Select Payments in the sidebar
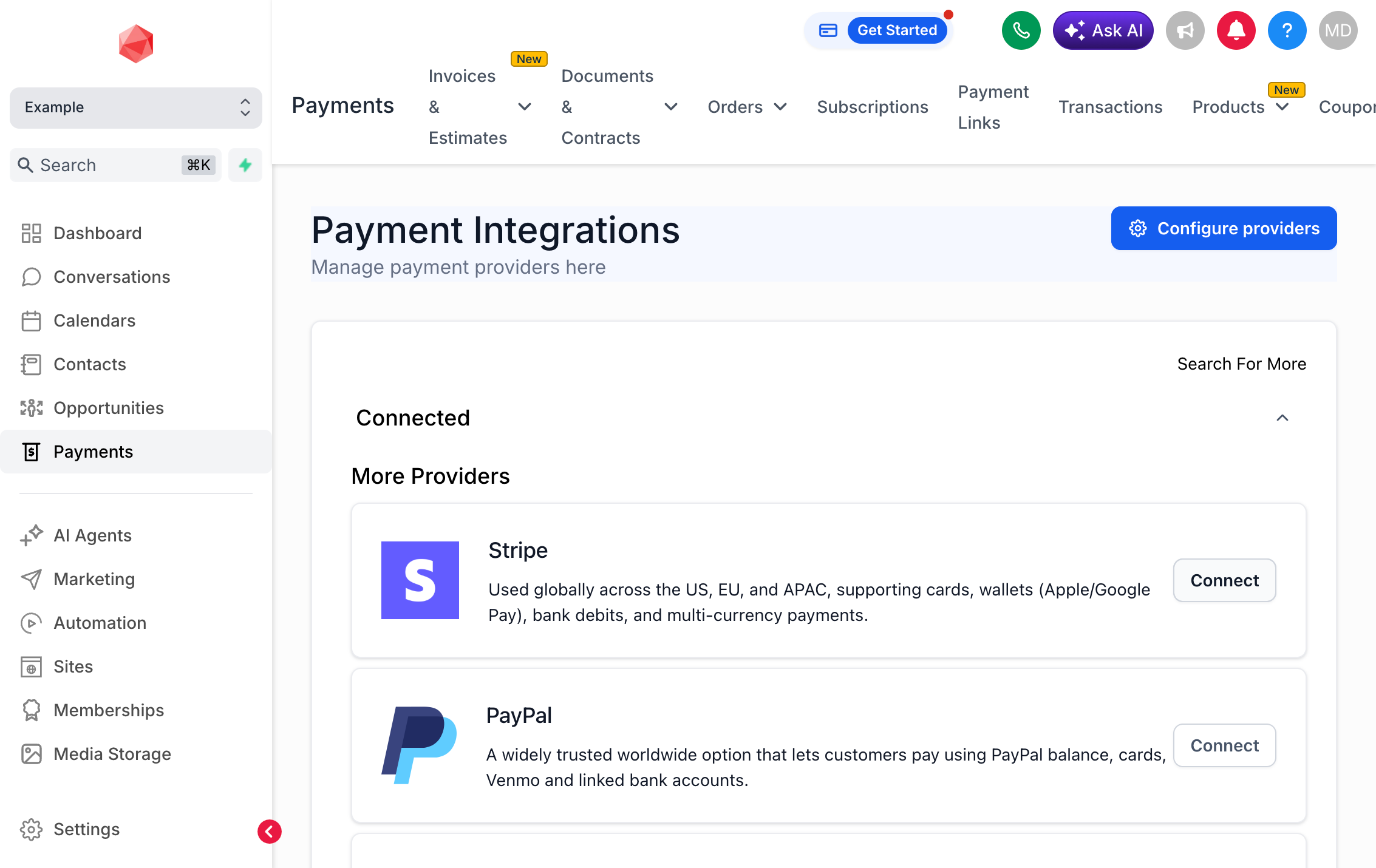 (136, 452)
